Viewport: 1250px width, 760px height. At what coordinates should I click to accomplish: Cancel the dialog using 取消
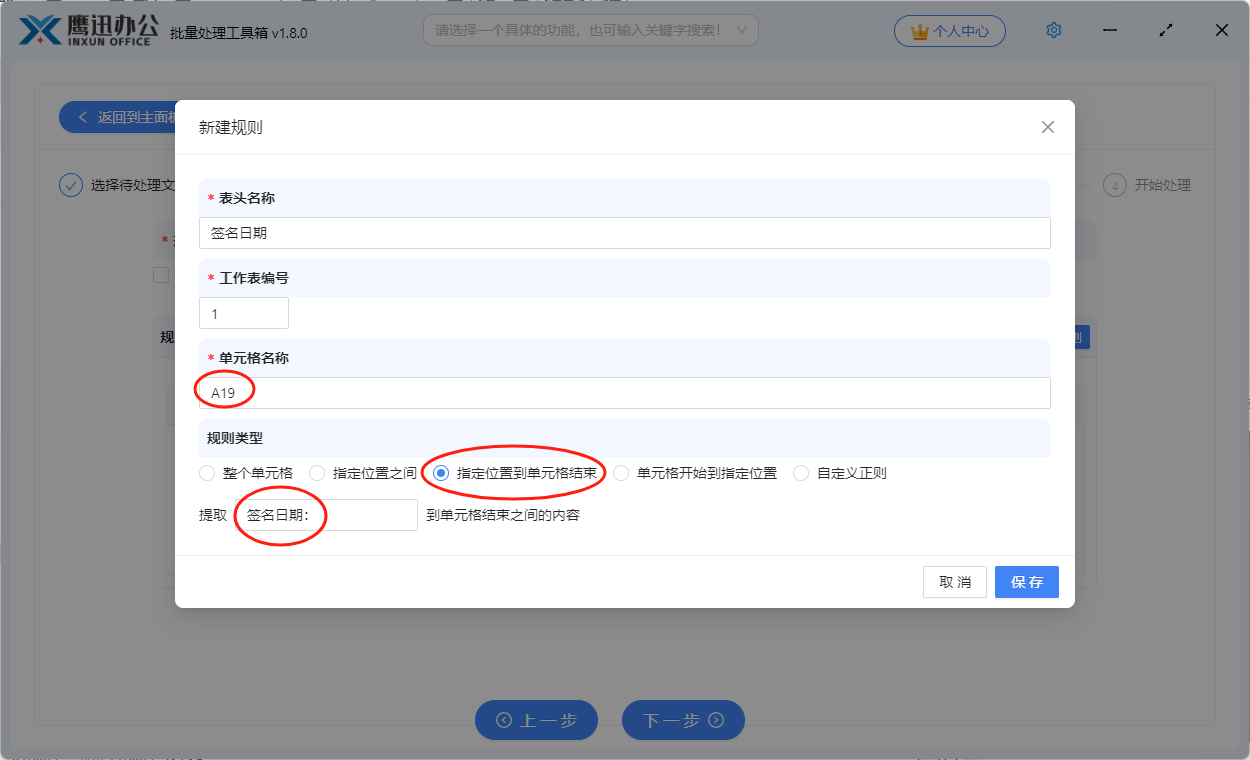click(954, 581)
